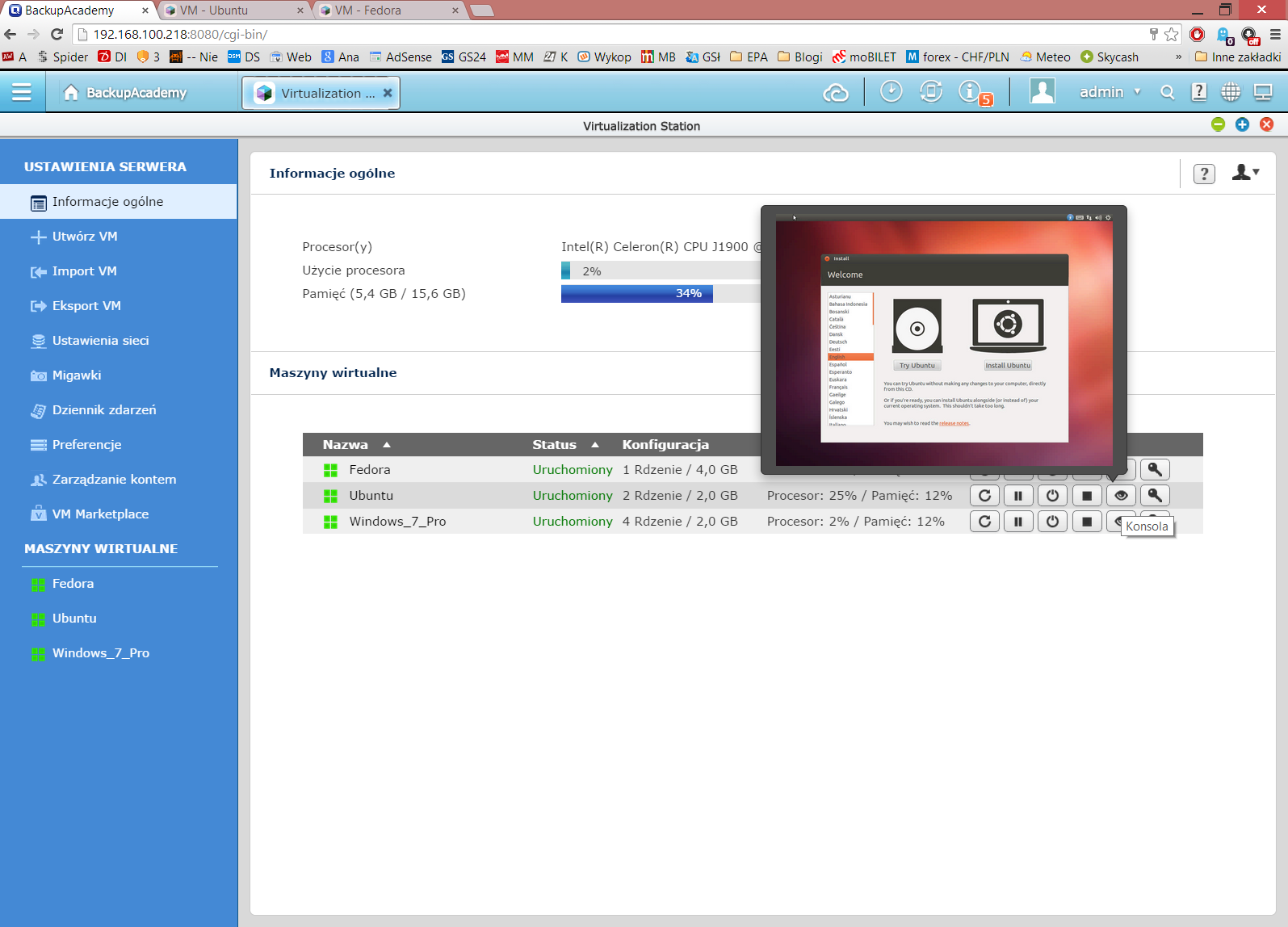
Task: Pause the Windows_7_Pro VM
Action: [1018, 522]
